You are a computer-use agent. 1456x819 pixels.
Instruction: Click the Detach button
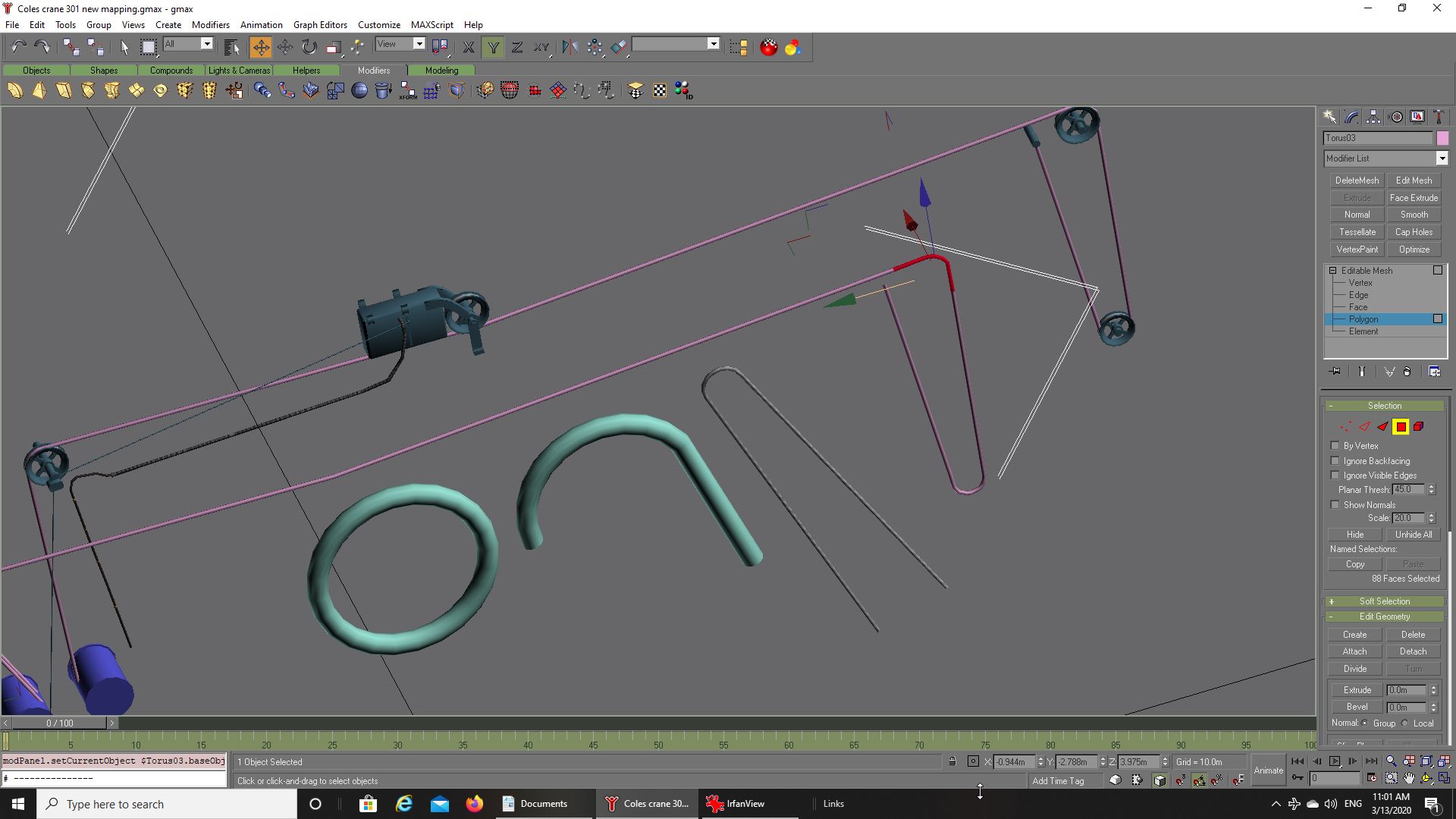(x=1413, y=651)
